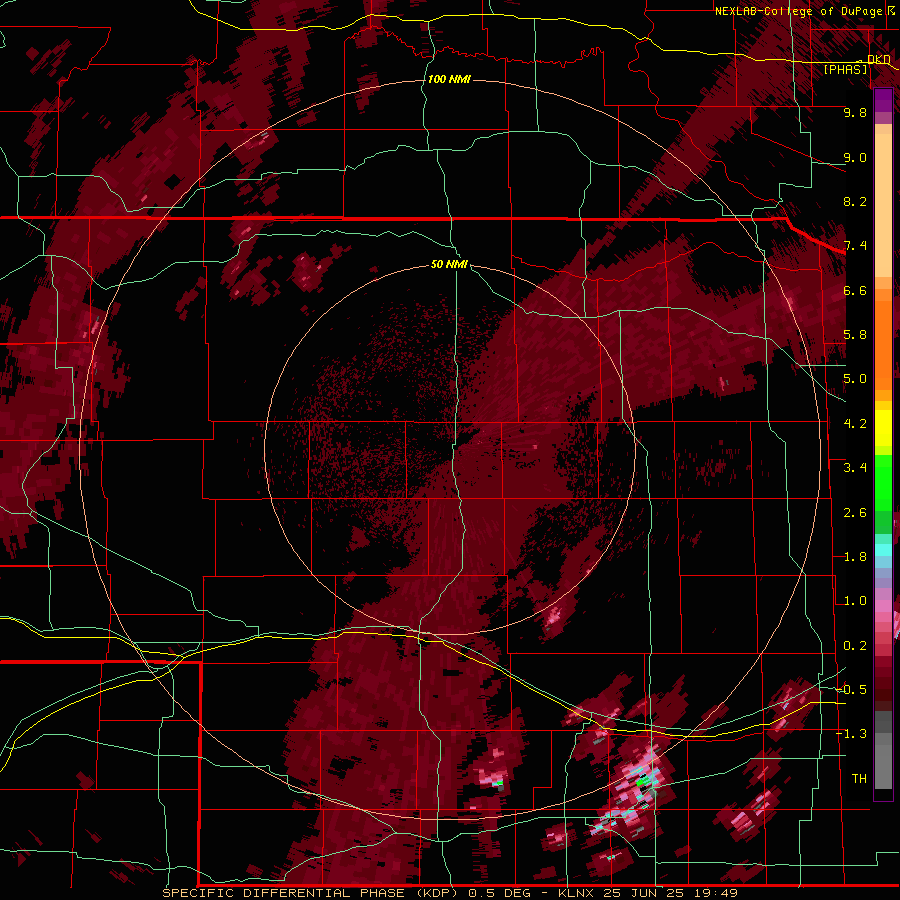Screen dimensions: 900x900
Task: Click the 4.2 color scale value
Action: [x=855, y=424]
